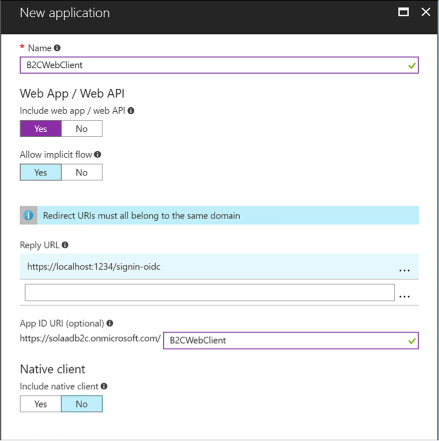The width and height of the screenshot is (439, 441).
Task: Click the B2CWebClient Name input field
Action: point(219,65)
